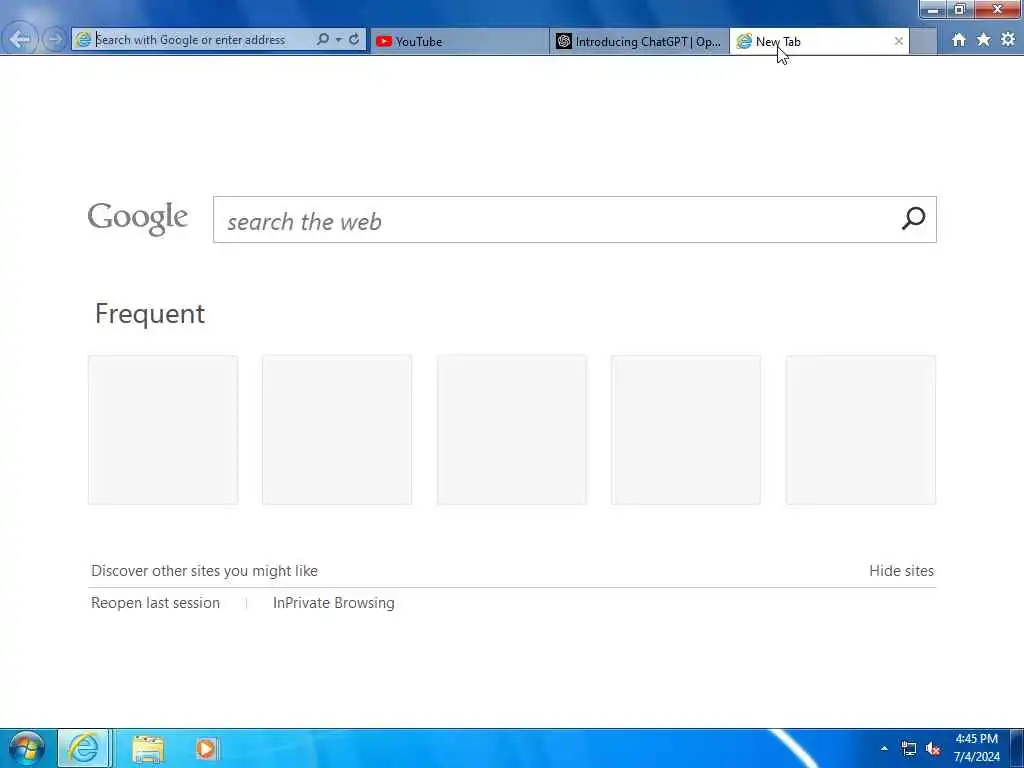Click the Forward arrow button
The height and width of the screenshot is (768, 1024).
(x=54, y=40)
